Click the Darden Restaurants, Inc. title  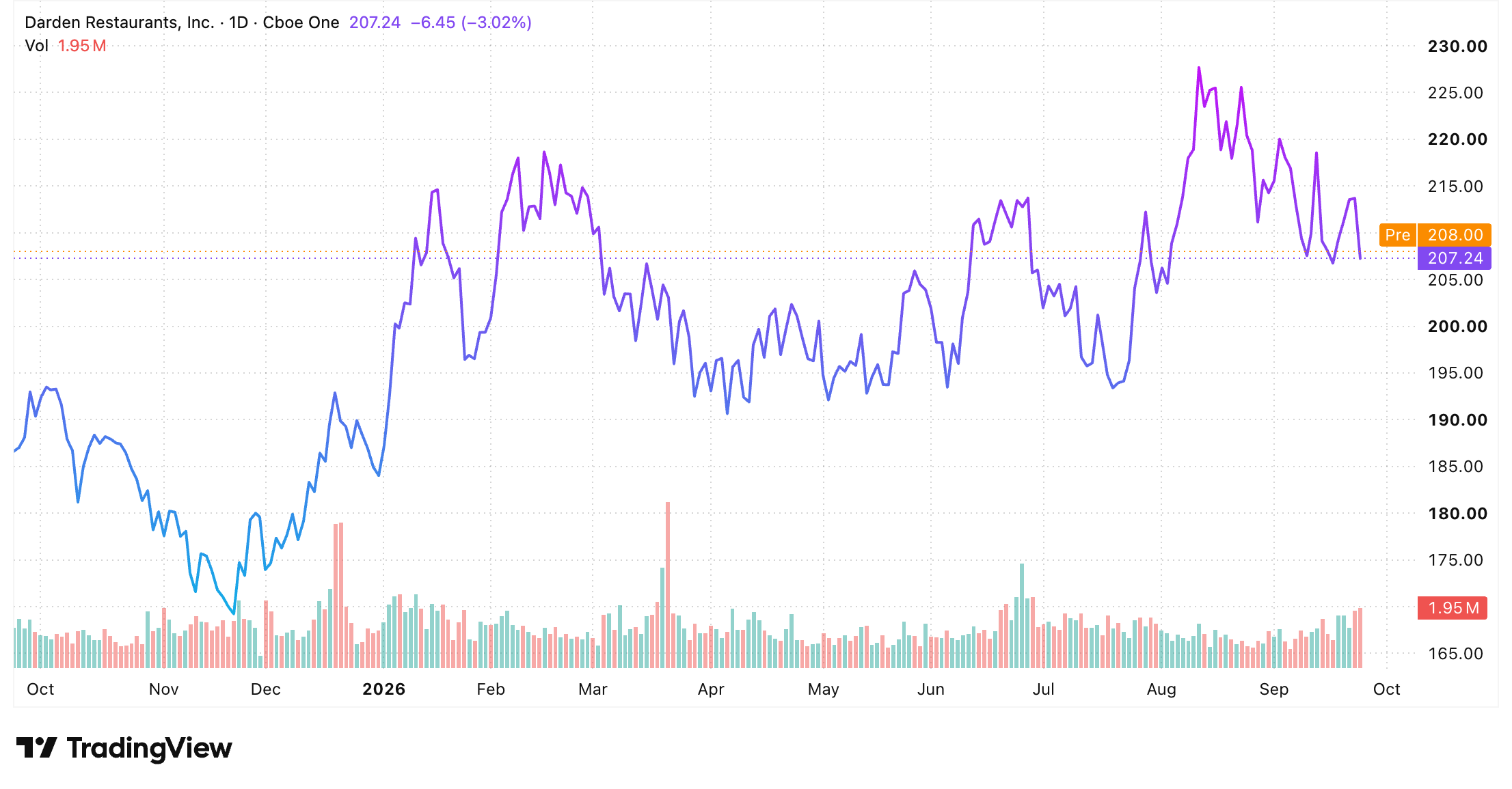(120, 23)
